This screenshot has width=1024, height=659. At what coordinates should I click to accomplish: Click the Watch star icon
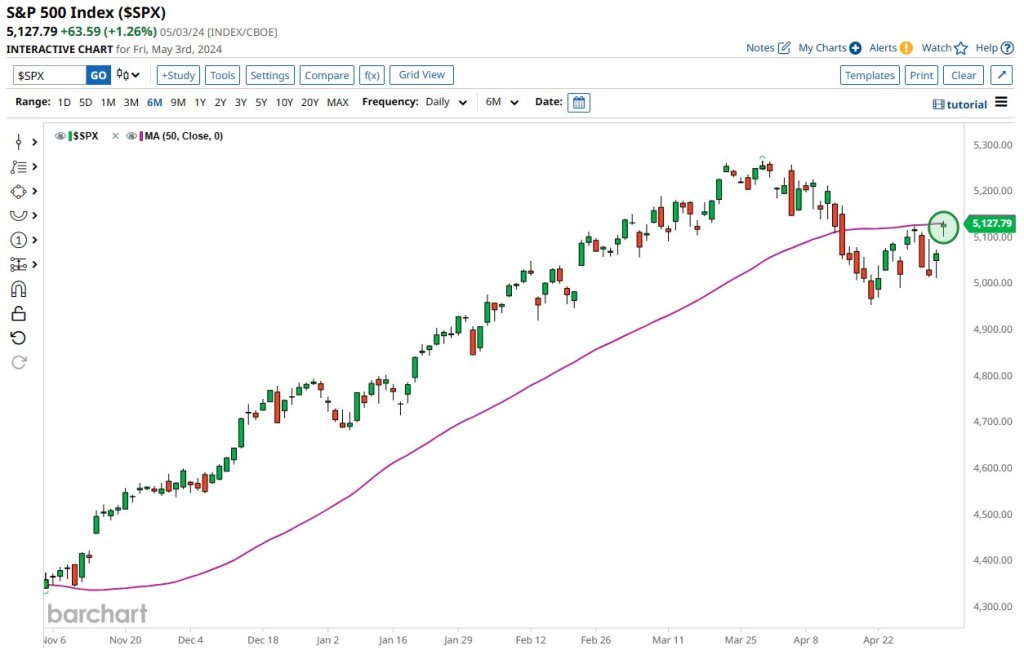point(961,48)
